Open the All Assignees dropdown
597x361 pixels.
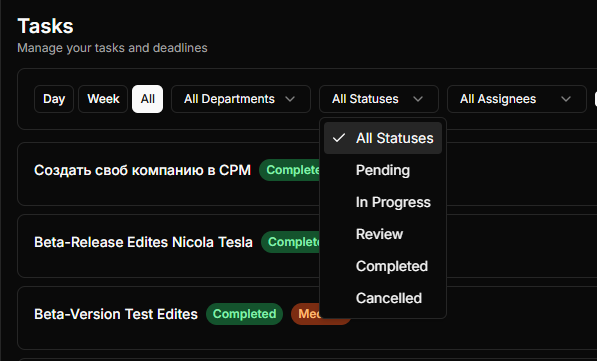[517, 99]
